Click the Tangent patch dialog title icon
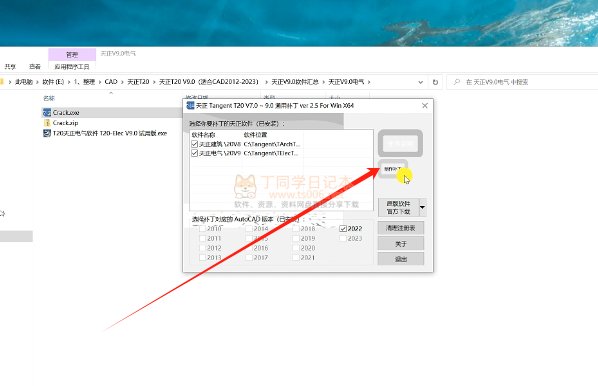This screenshot has height=386, width=598. (x=190, y=105)
